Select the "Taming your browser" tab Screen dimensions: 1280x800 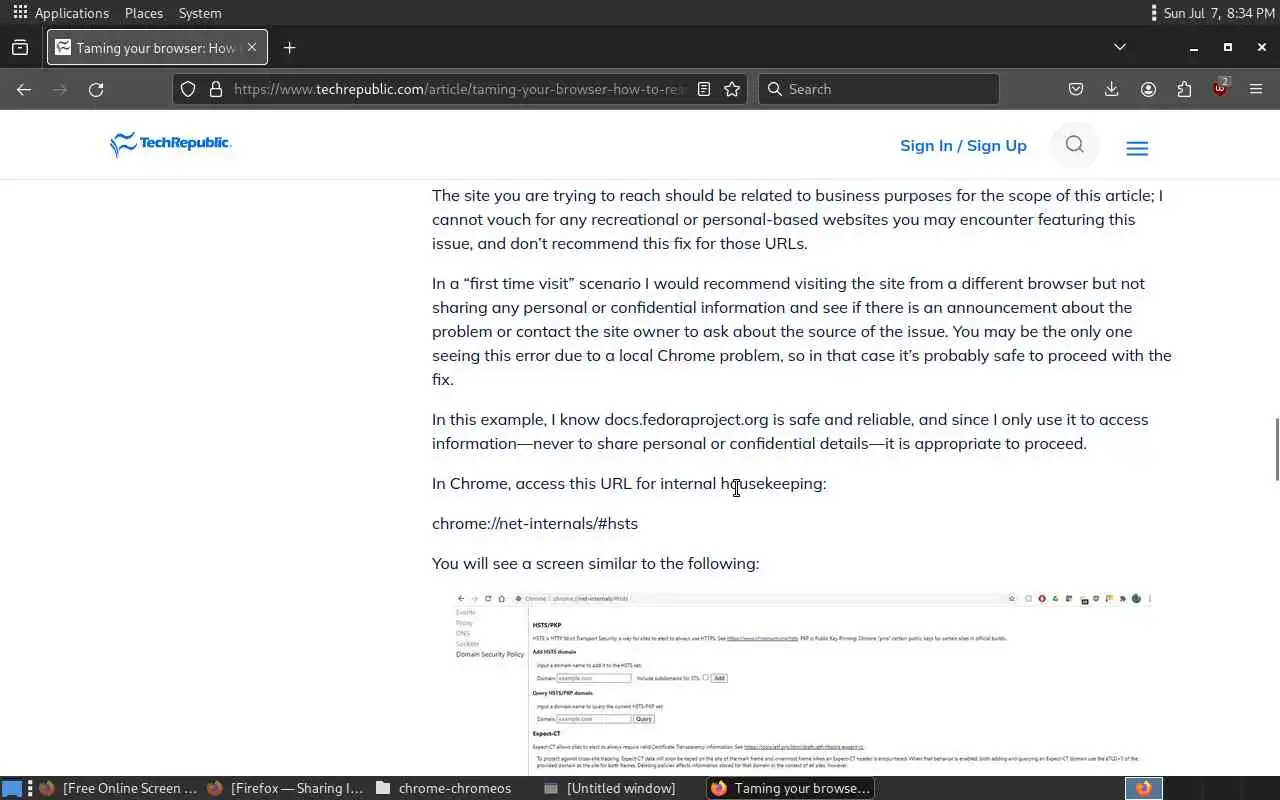[155, 47]
